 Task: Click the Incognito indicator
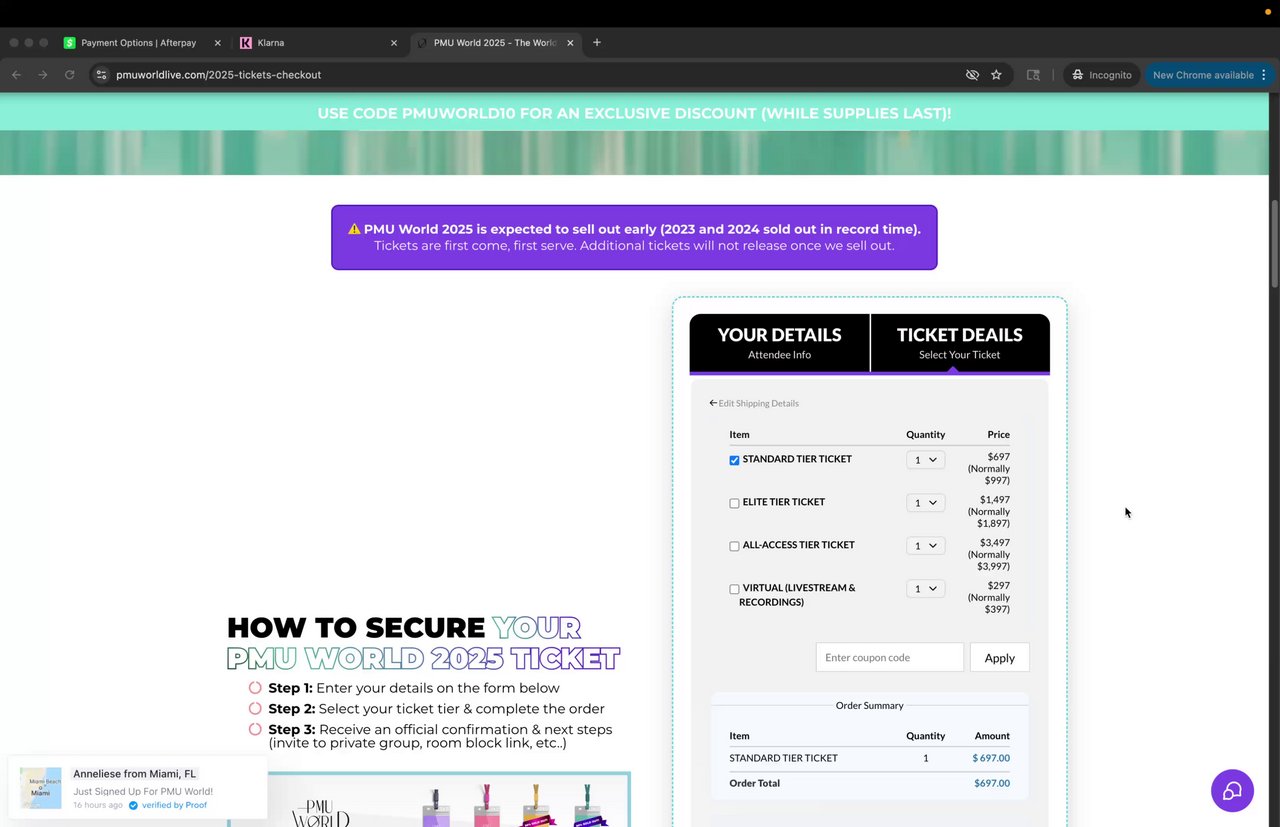[x=1101, y=75]
